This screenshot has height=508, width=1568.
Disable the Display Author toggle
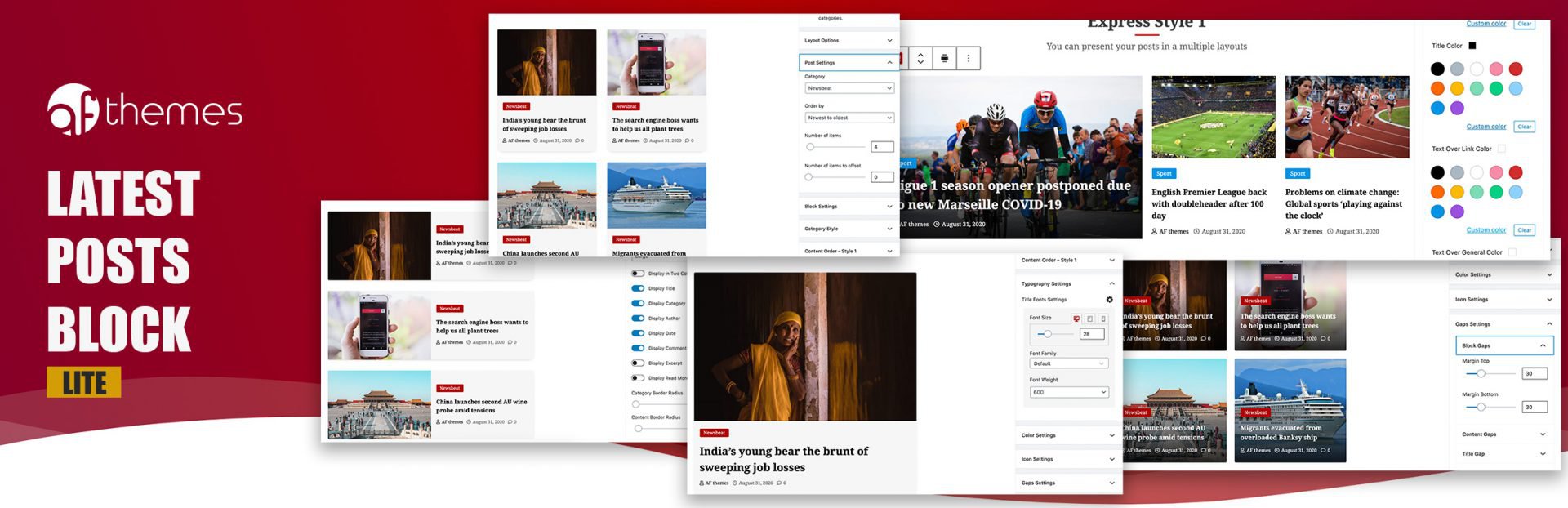click(638, 319)
